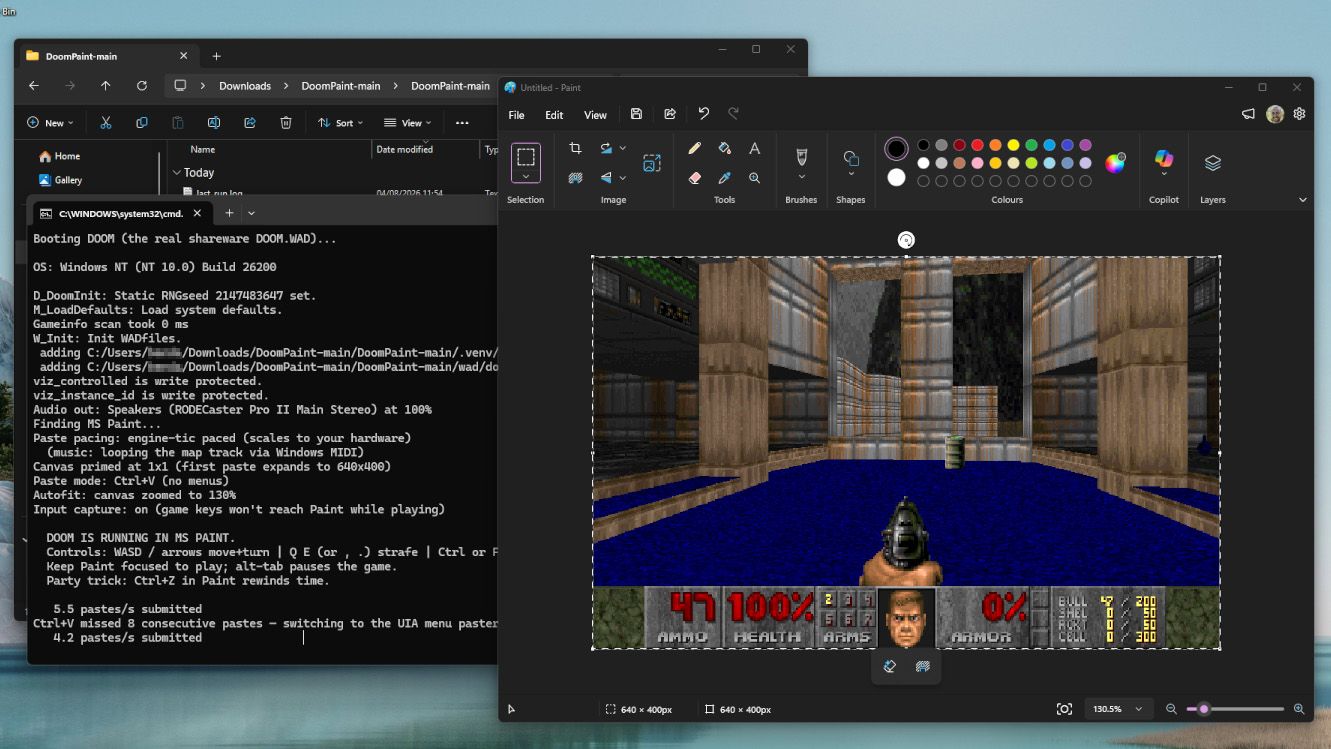The height and width of the screenshot is (749, 1331).
Task: Open the Resize and skew image tool
Action: click(x=652, y=163)
